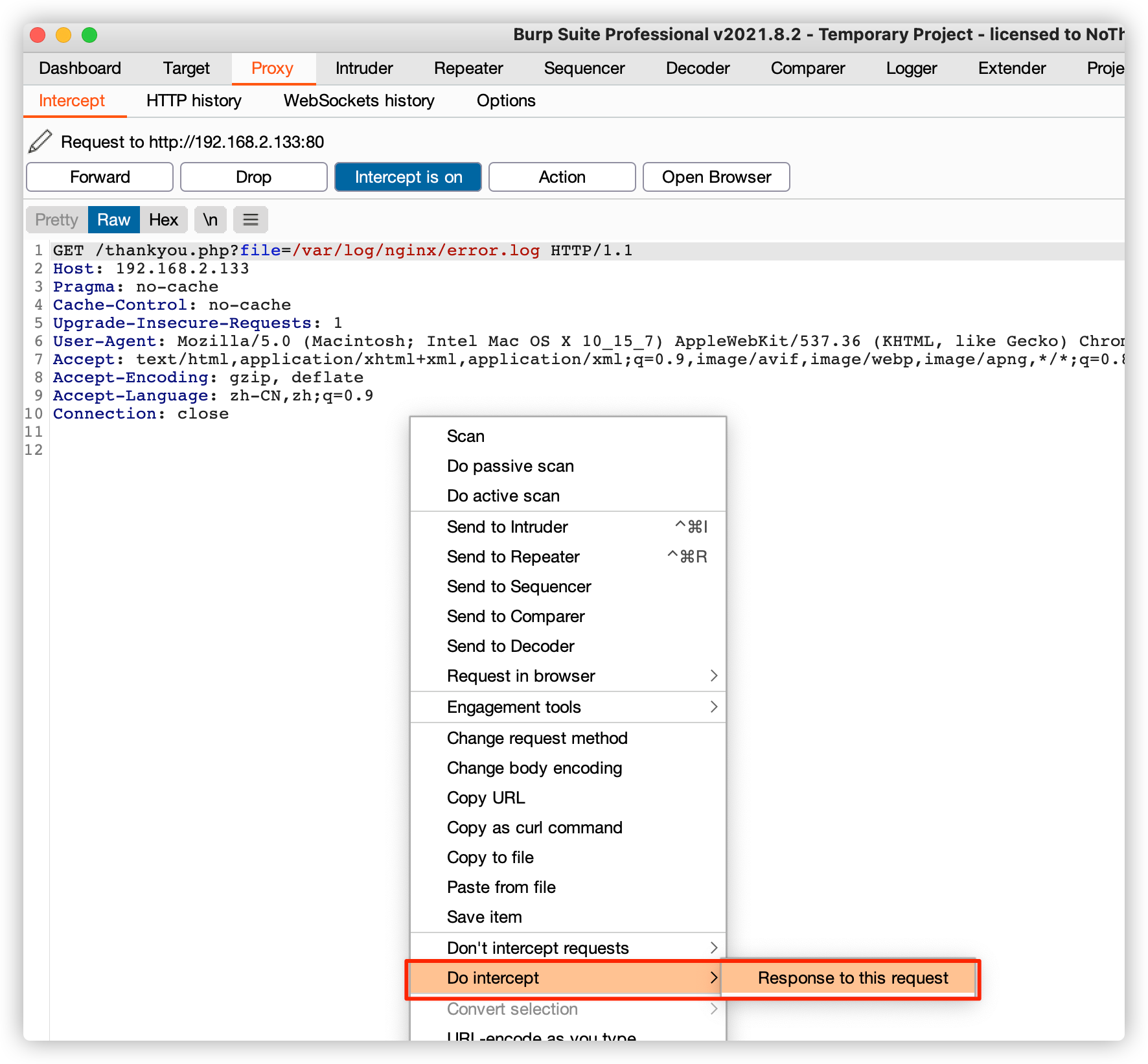Open the Decoder tab

point(698,68)
